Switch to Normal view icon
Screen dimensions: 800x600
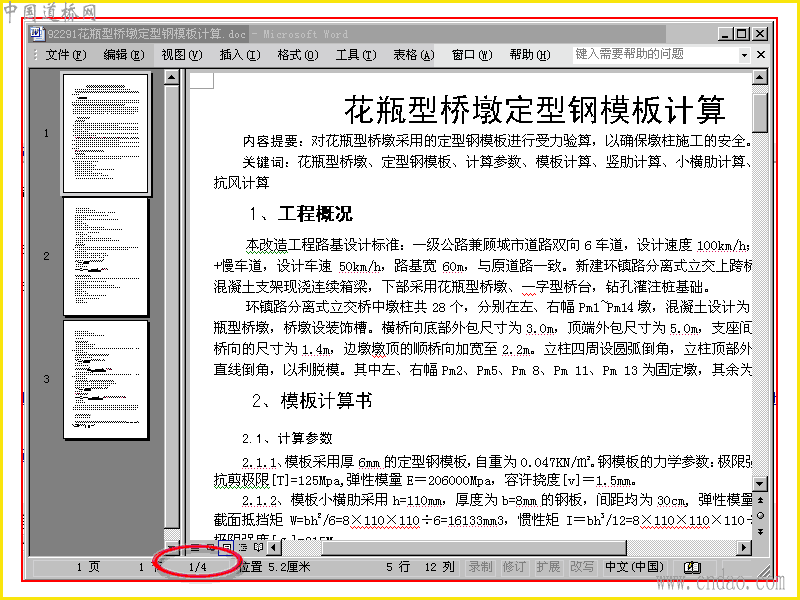click(195, 547)
